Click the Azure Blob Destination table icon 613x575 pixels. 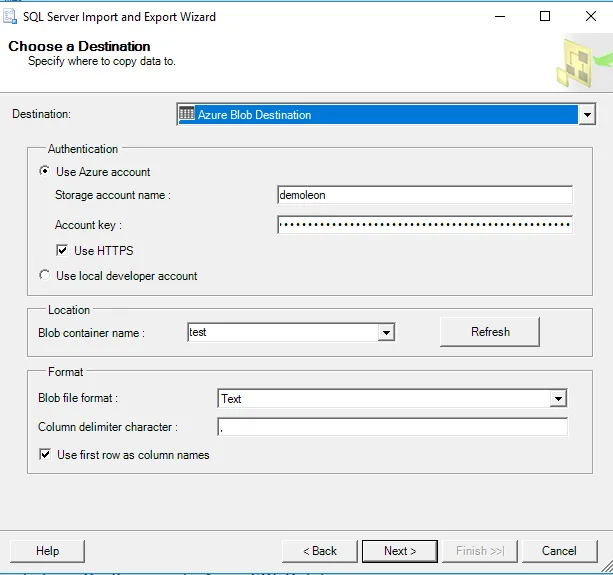[186, 114]
